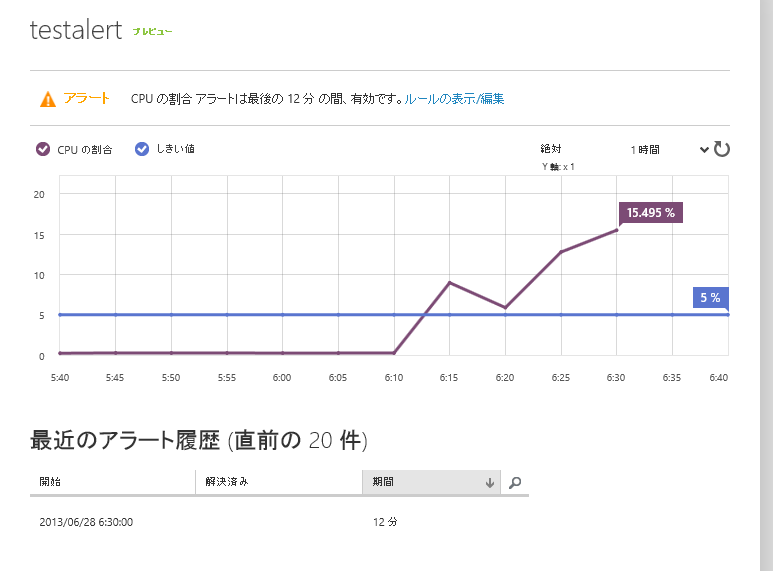Sort by the 開始 column header

[112, 482]
